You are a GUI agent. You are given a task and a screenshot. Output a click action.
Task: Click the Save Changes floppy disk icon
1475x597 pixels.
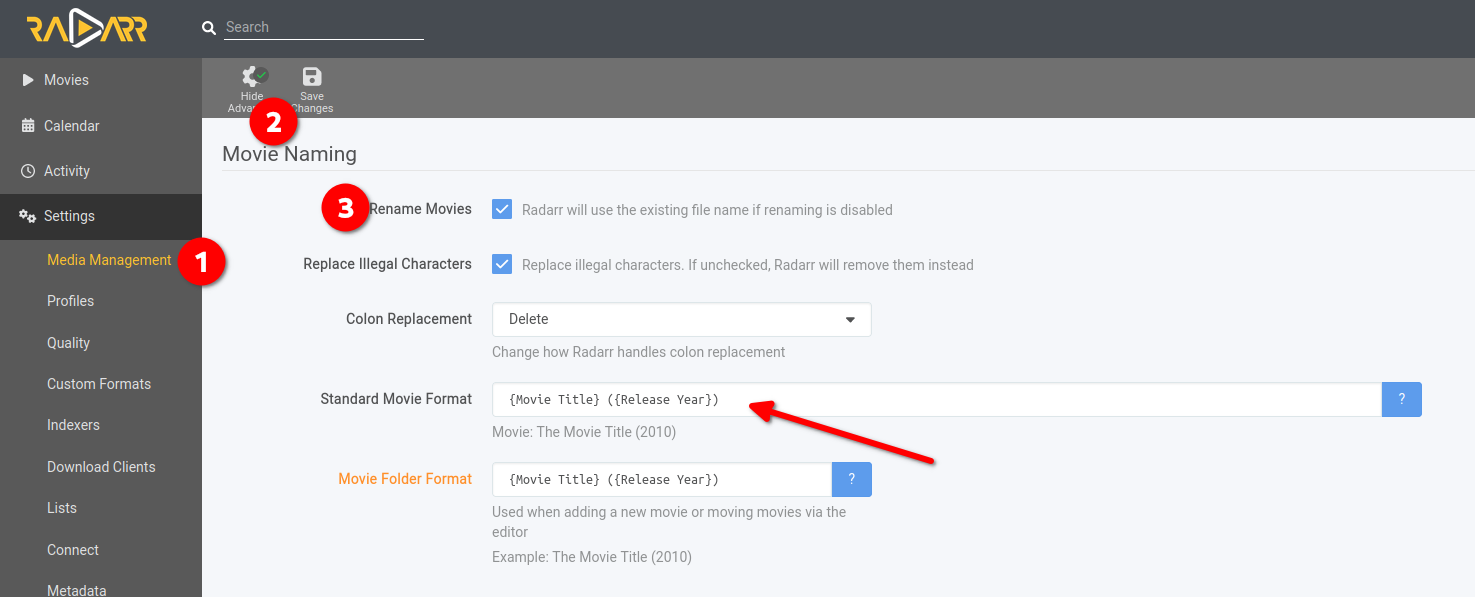pos(312,77)
